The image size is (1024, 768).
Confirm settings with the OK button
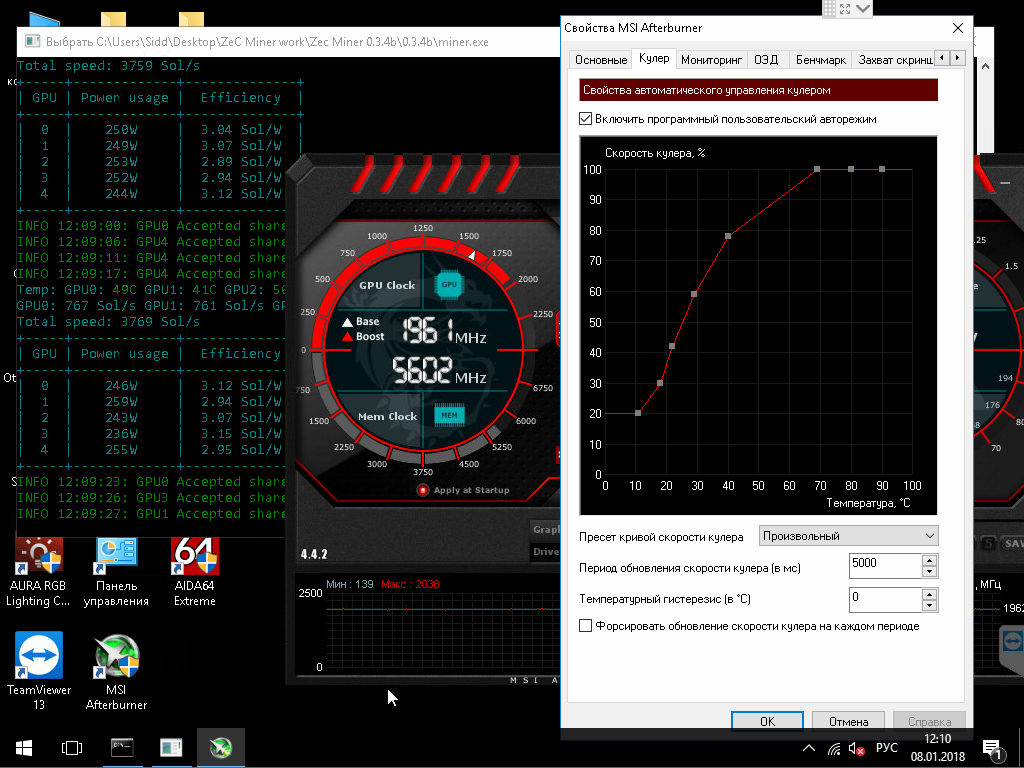point(767,721)
